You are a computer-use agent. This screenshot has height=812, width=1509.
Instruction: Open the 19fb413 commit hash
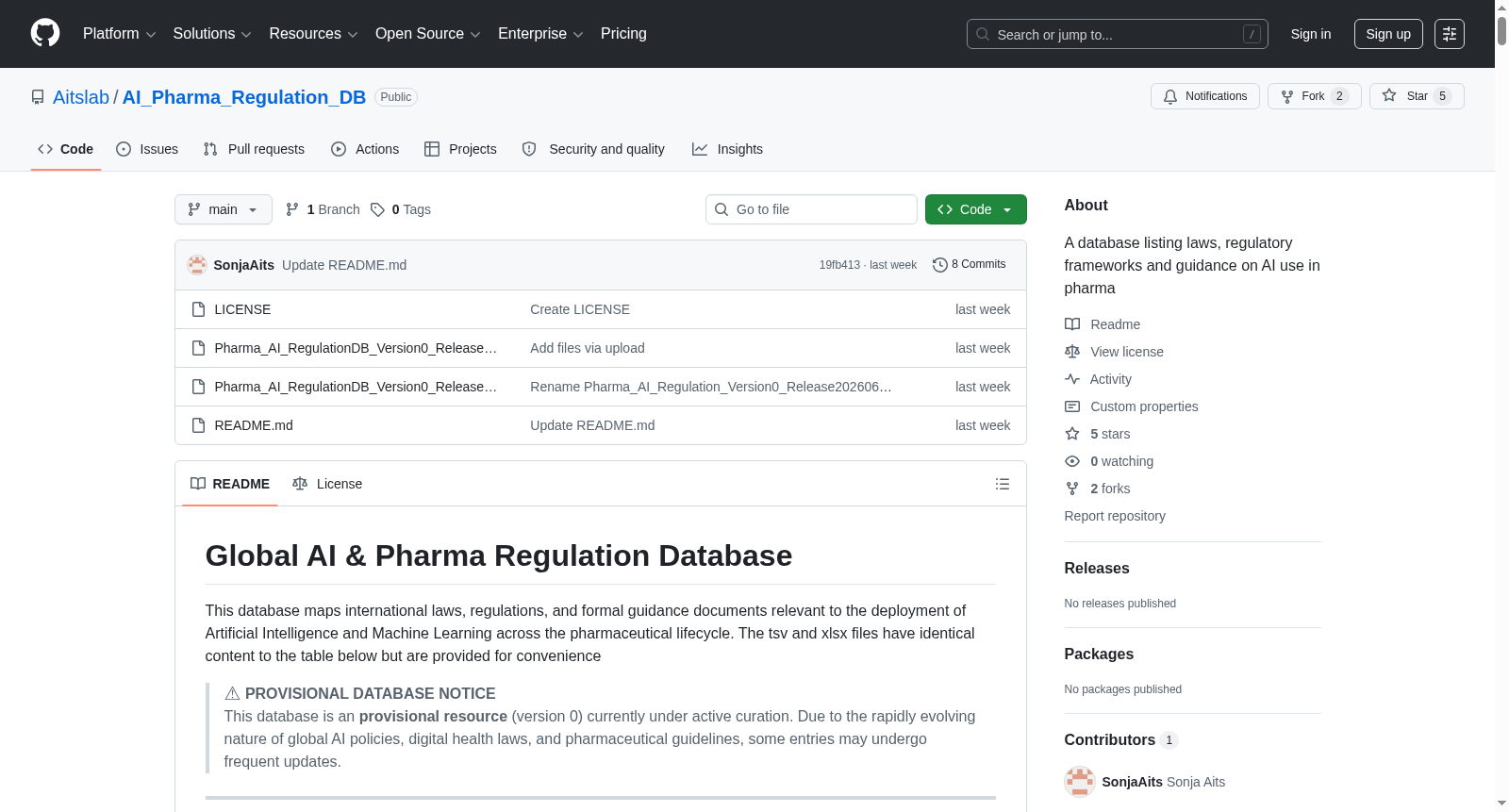(839, 265)
